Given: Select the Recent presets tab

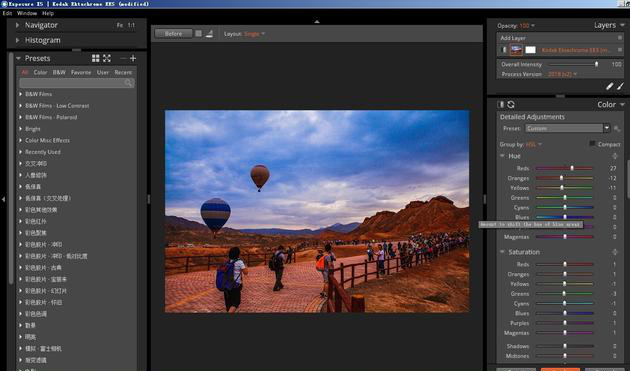Looking at the screenshot, I should coord(123,72).
